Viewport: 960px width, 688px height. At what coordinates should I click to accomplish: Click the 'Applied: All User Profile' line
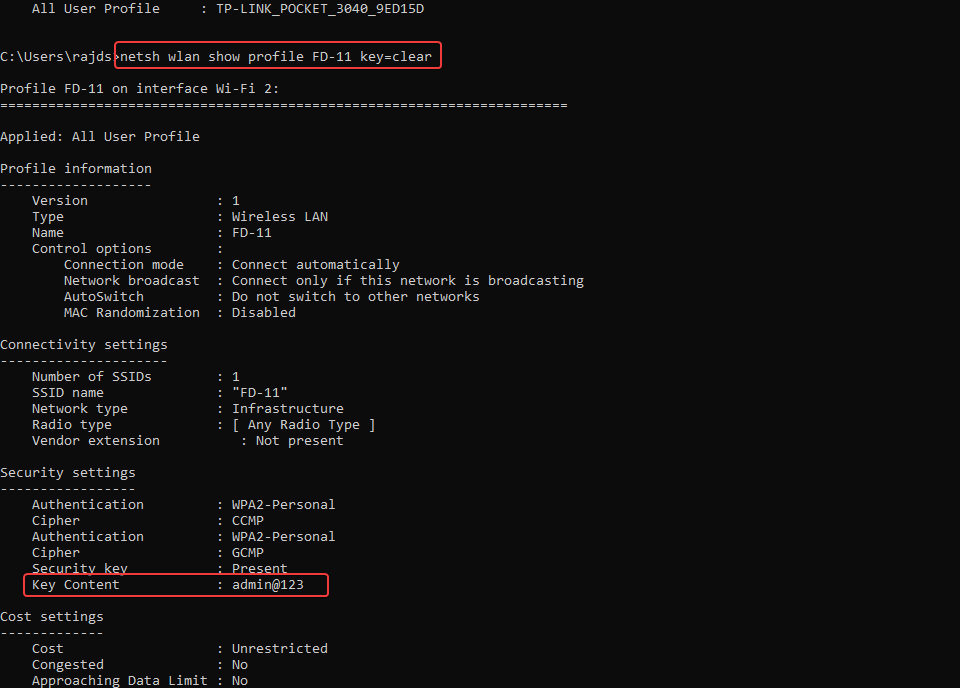100,136
